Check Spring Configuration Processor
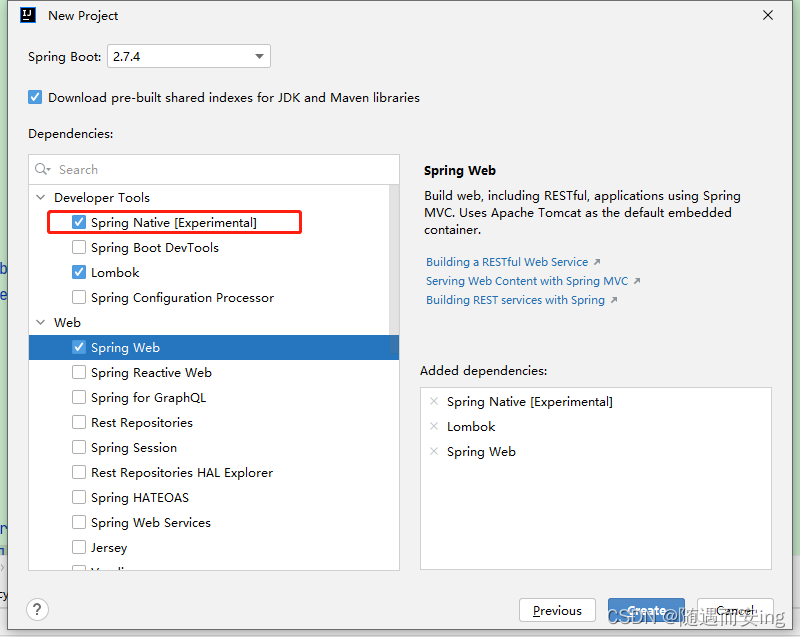The image size is (800, 637). tap(79, 297)
